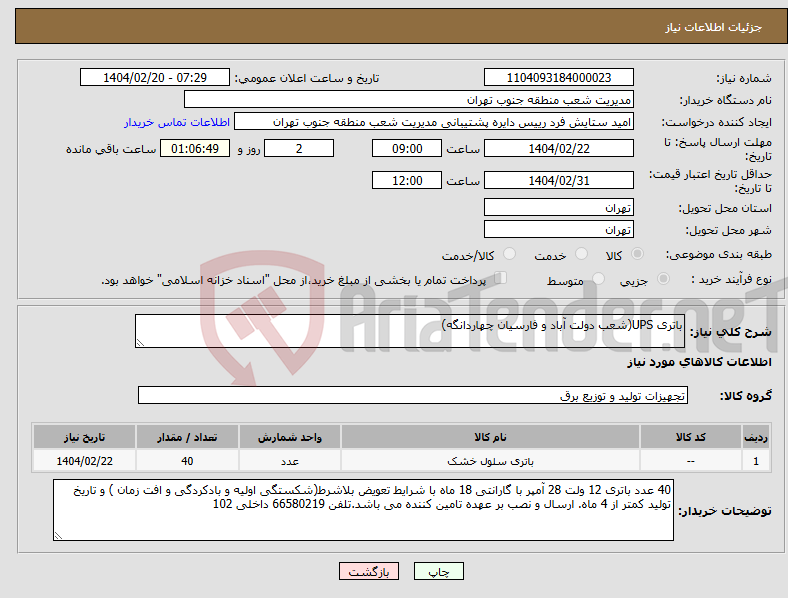Click the باتری سلول خشک table cell
The image size is (788, 598).
pyautogui.click(x=490, y=461)
